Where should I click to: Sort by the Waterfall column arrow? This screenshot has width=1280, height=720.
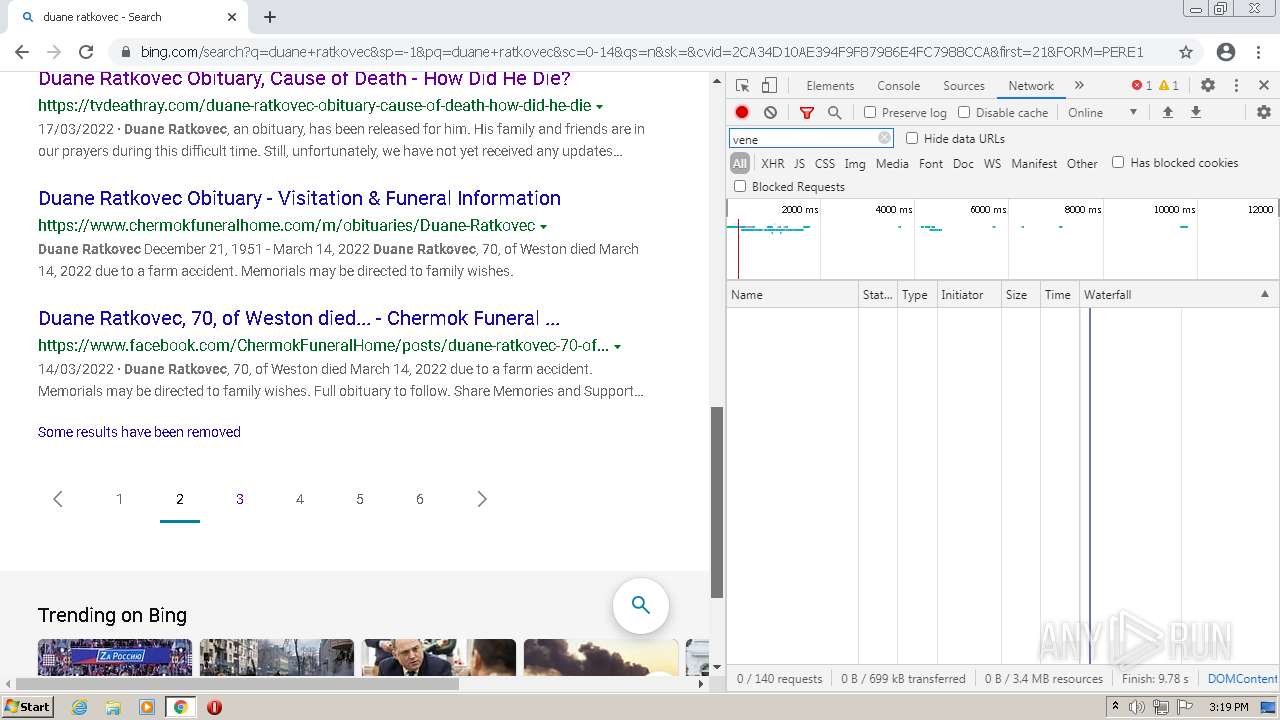[x=1264, y=295]
